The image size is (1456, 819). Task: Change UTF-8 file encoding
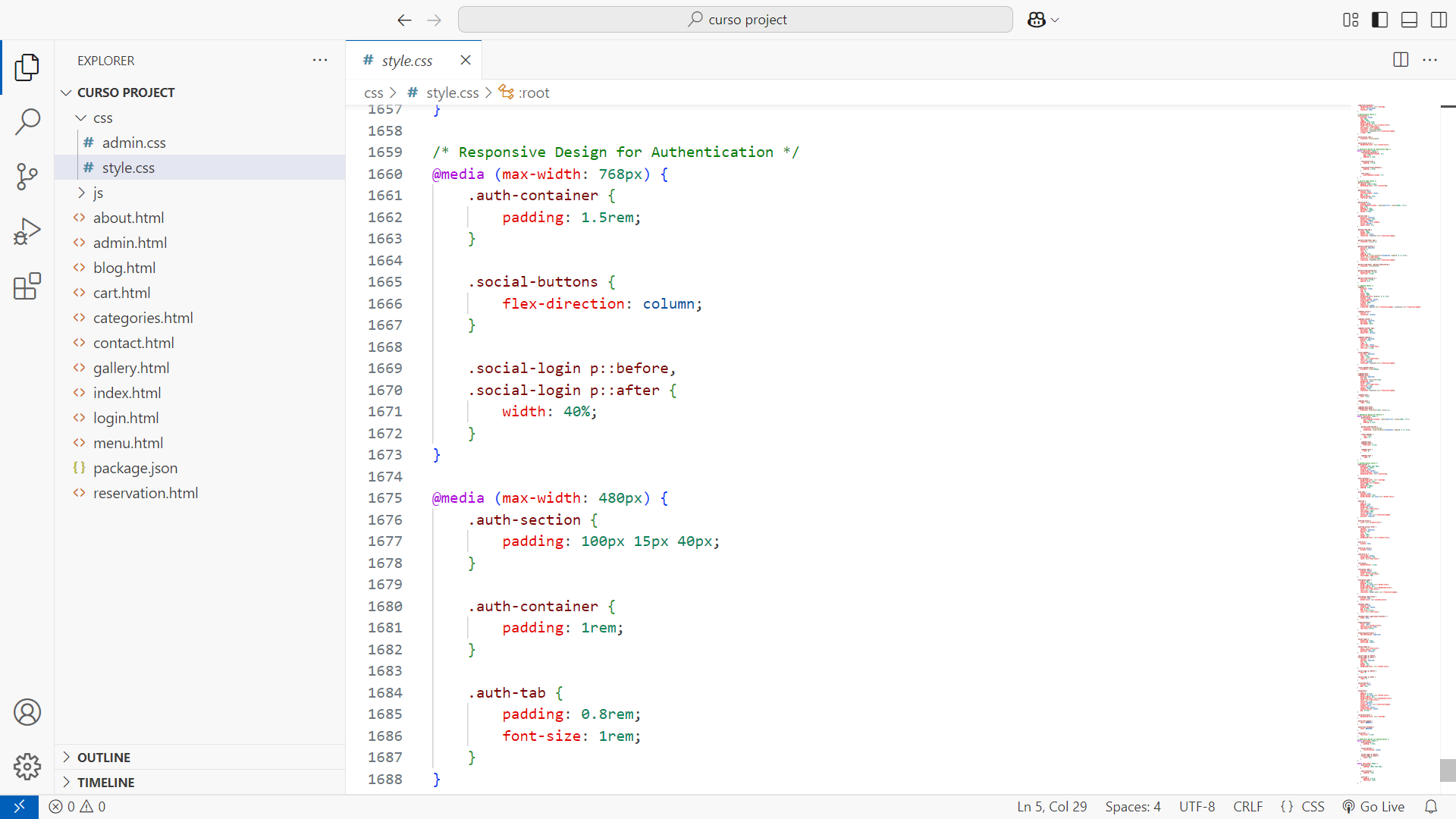tap(1197, 807)
